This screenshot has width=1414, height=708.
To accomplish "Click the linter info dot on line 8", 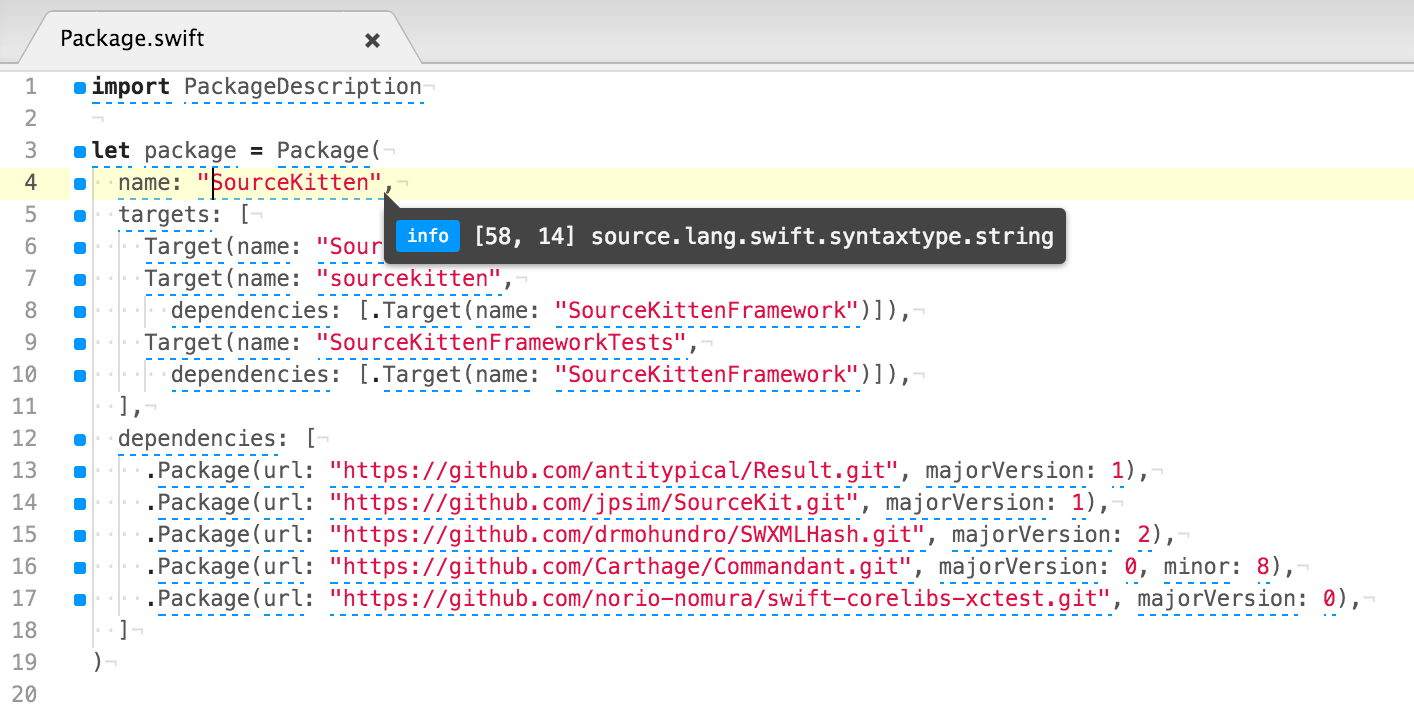I will pyautogui.click(x=79, y=312).
